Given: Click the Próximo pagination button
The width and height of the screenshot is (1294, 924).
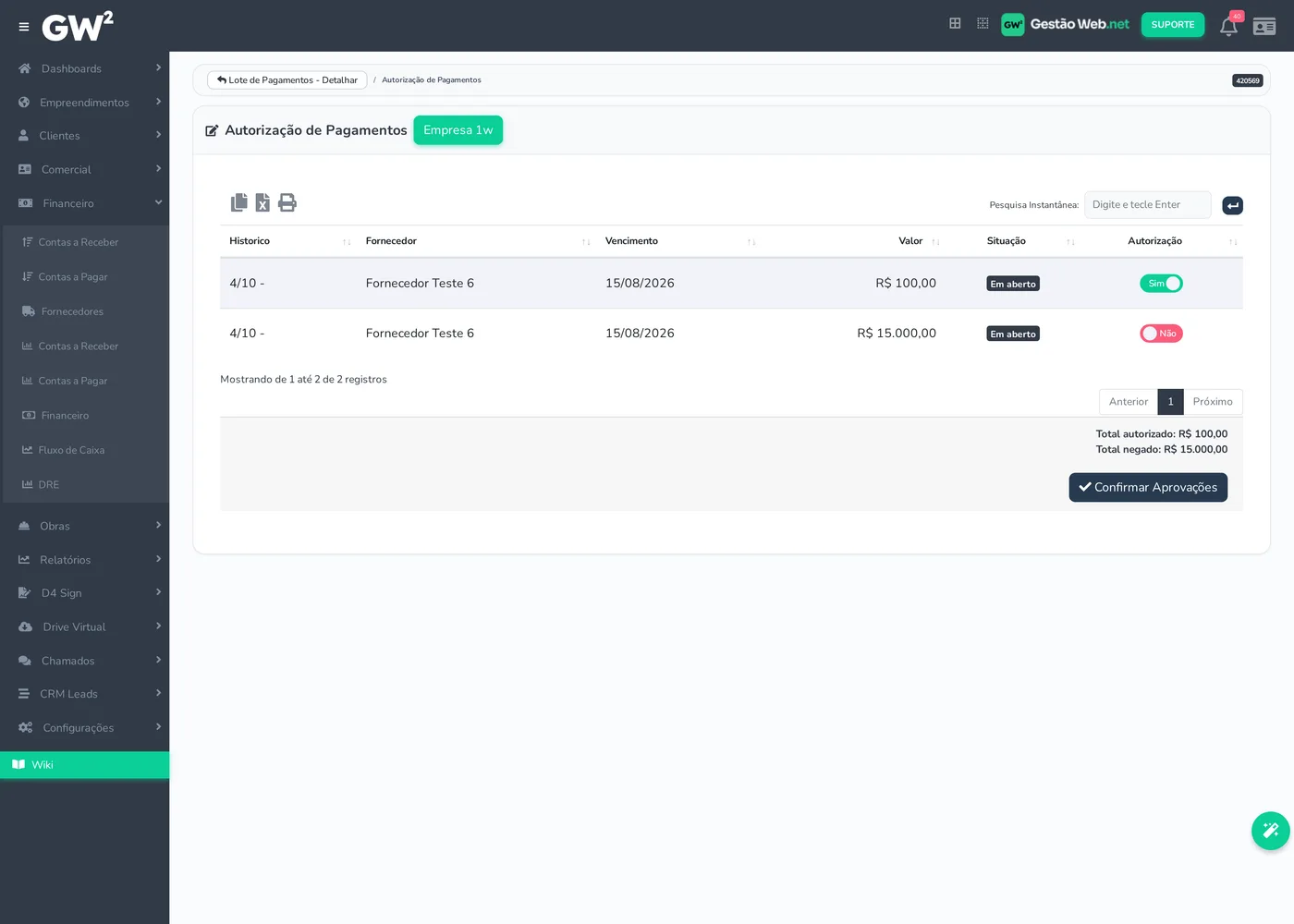Looking at the screenshot, I should tap(1213, 402).
